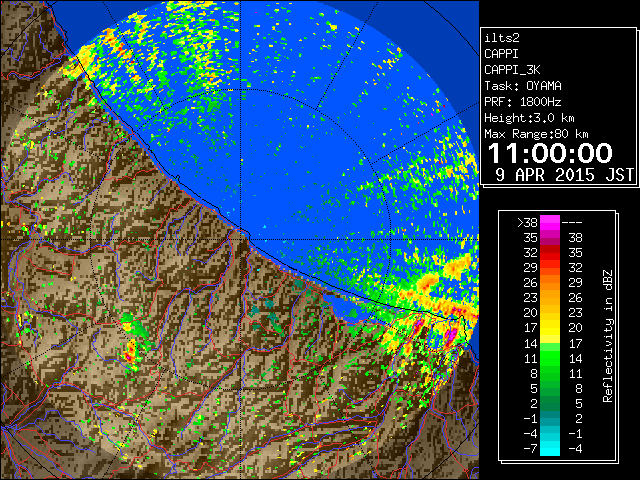Screen dimensions: 640x480
Task: Pick the teal -1 to 2 dBZ legend swatch
Action: pyautogui.click(x=550, y=418)
